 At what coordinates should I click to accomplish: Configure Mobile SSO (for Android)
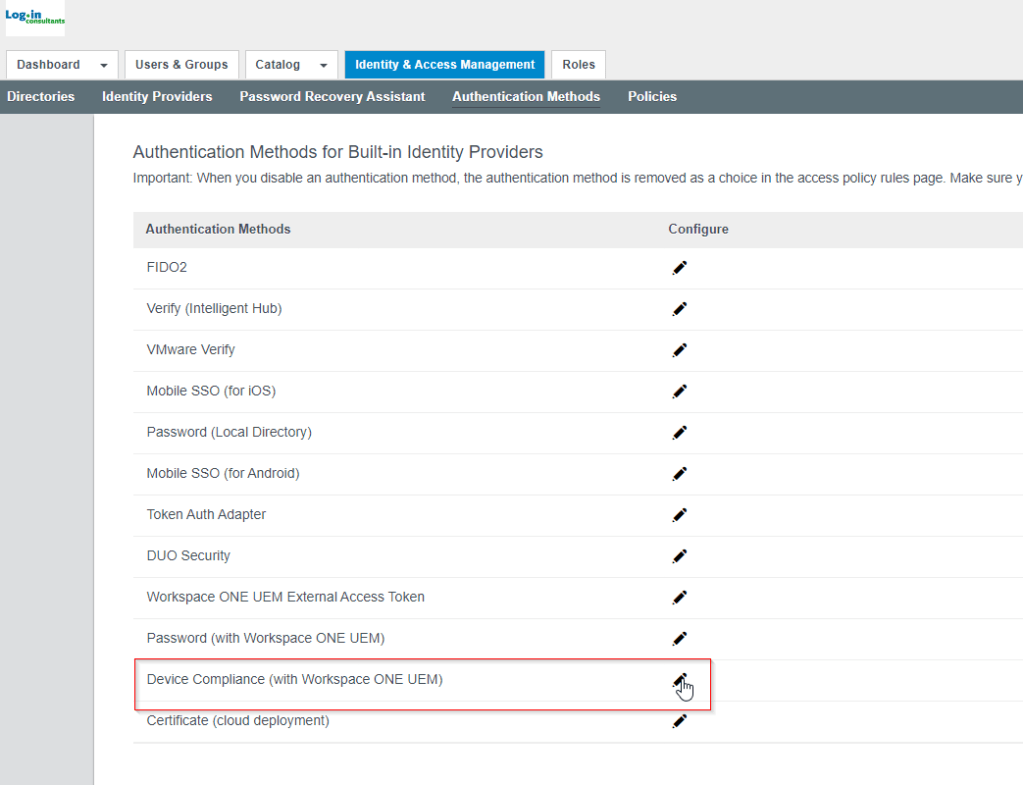(x=680, y=473)
